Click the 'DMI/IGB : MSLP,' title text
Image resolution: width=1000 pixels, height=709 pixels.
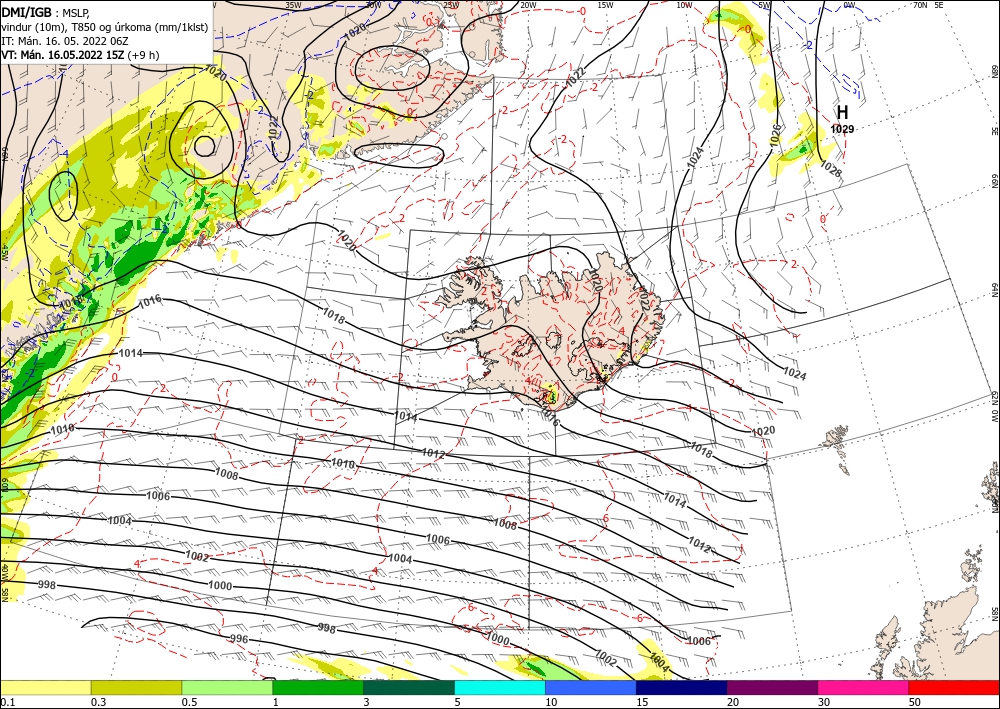[x=45, y=11]
